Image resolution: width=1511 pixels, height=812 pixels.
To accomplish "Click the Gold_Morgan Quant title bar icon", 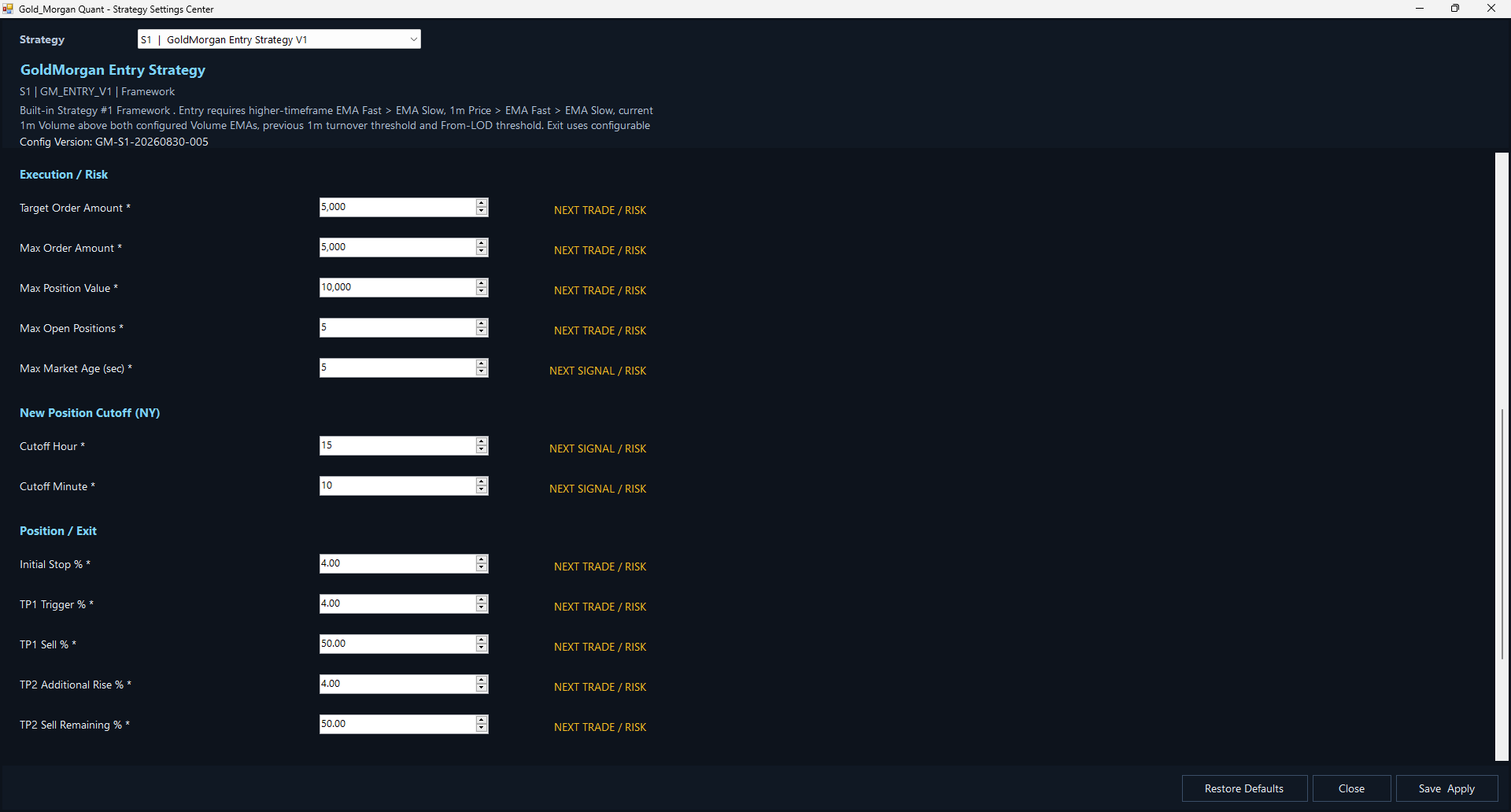I will 8,9.
